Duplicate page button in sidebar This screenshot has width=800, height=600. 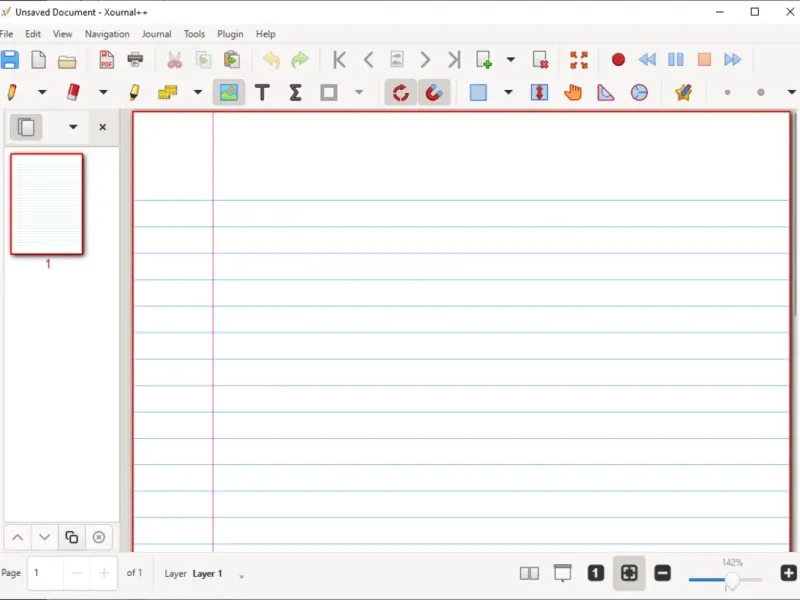pos(71,537)
